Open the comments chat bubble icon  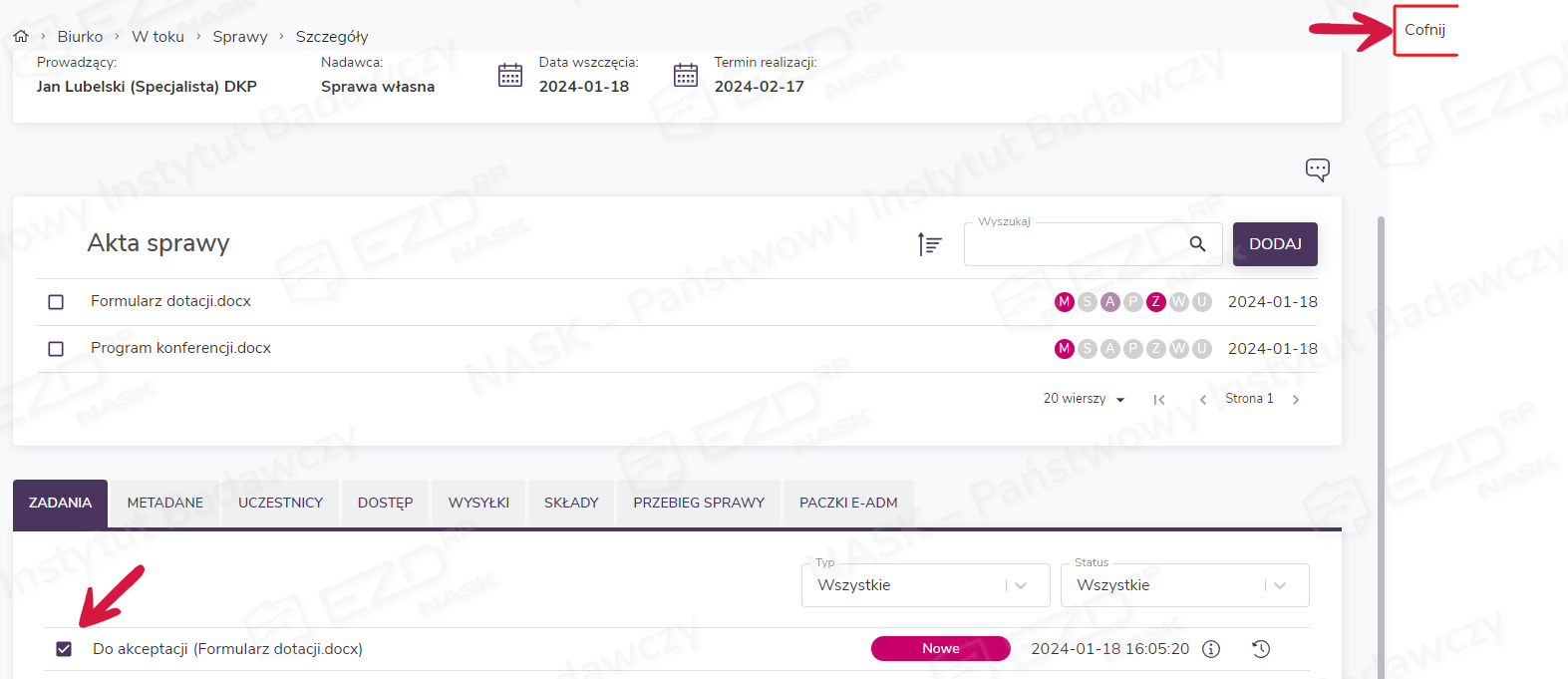coord(1317,170)
